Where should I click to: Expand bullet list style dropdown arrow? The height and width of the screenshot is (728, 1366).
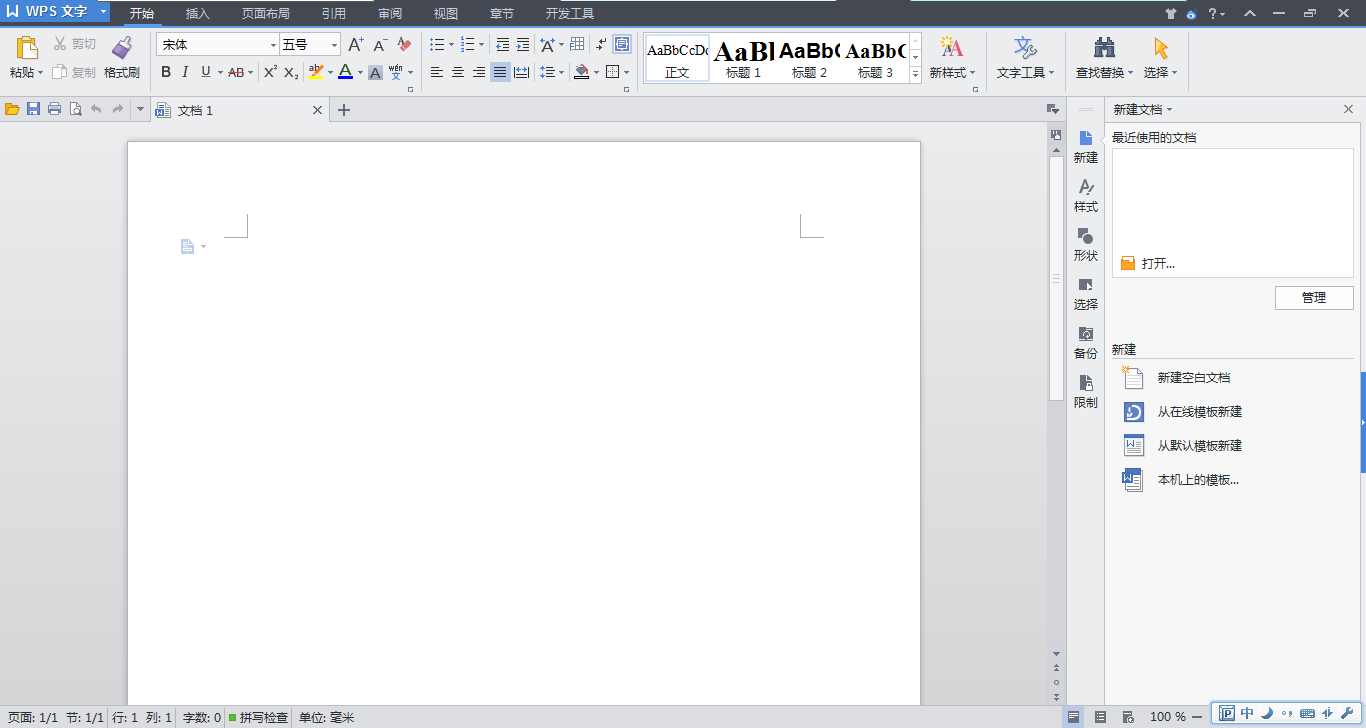click(451, 45)
